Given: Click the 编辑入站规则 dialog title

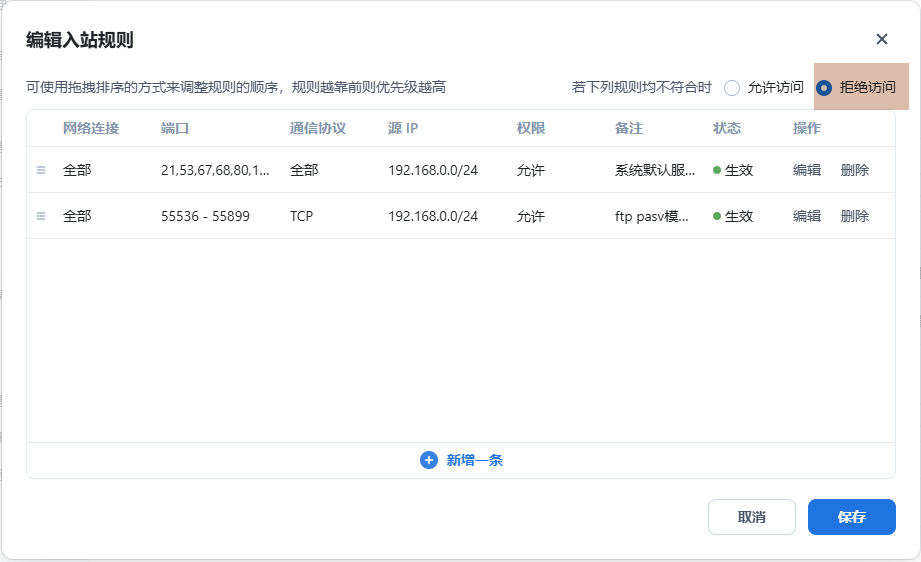Looking at the screenshot, I should point(80,40).
